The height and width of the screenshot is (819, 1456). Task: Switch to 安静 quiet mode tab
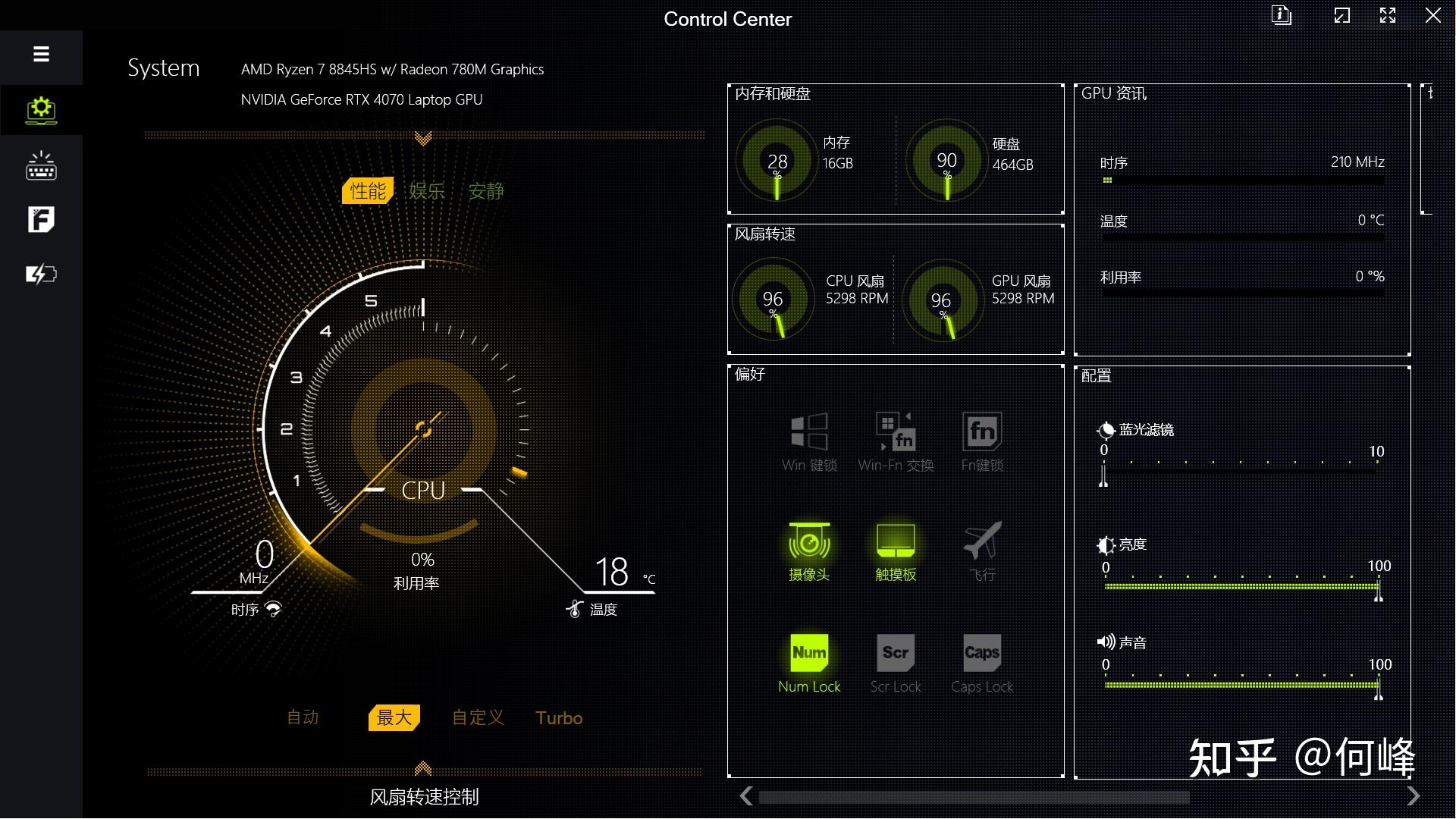(x=486, y=191)
